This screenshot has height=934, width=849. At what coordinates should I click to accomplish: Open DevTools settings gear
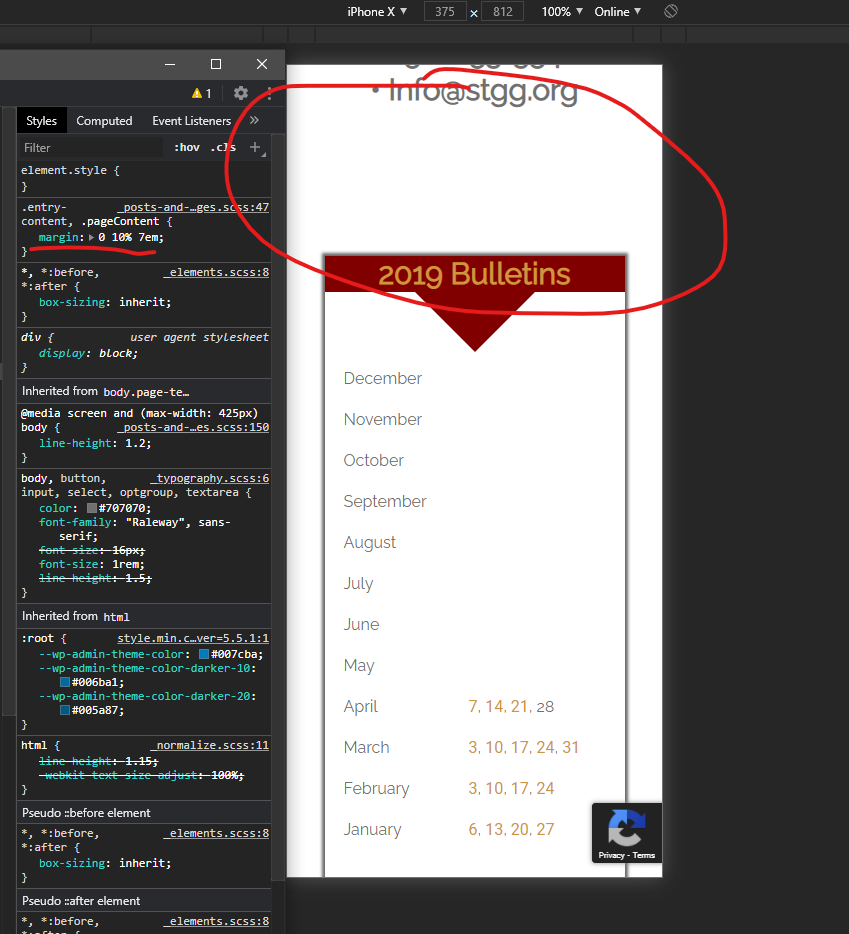241,93
